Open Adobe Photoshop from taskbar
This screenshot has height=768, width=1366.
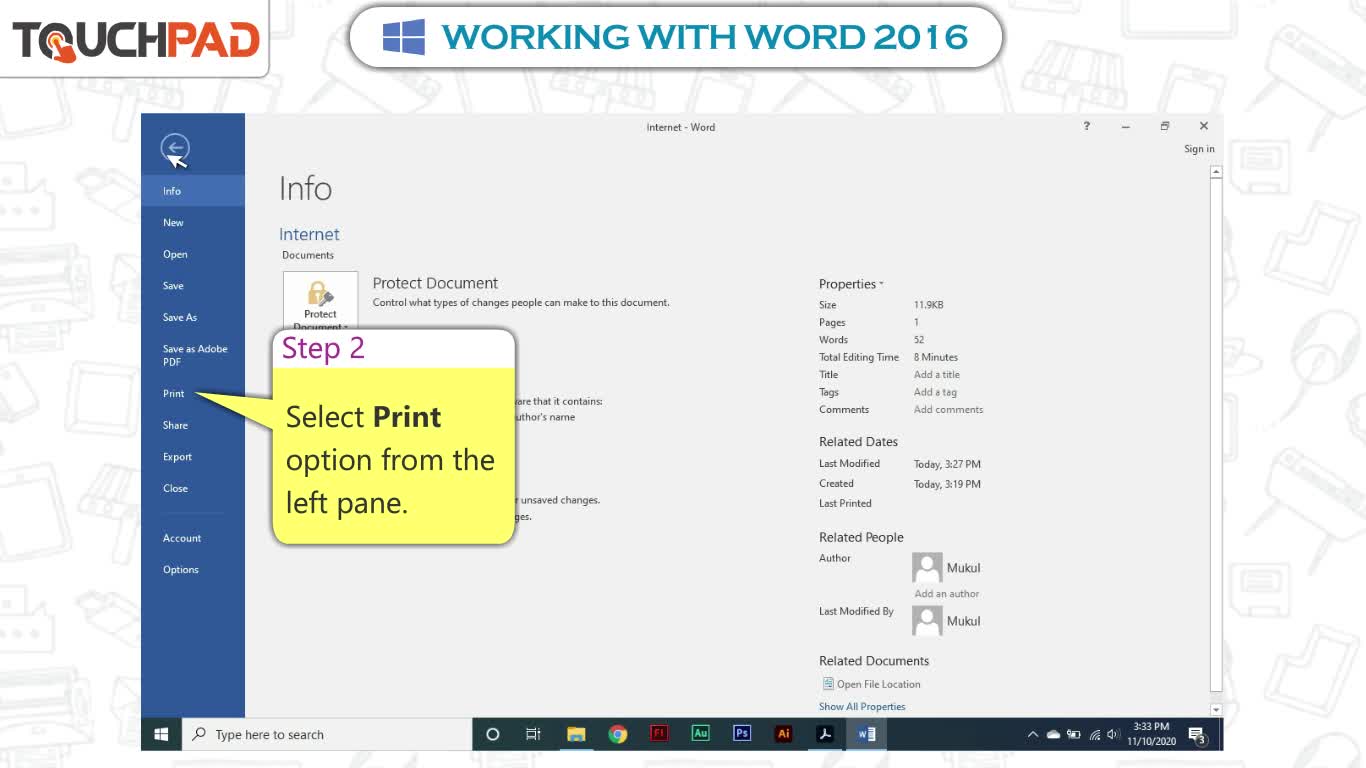coord(742,733)
